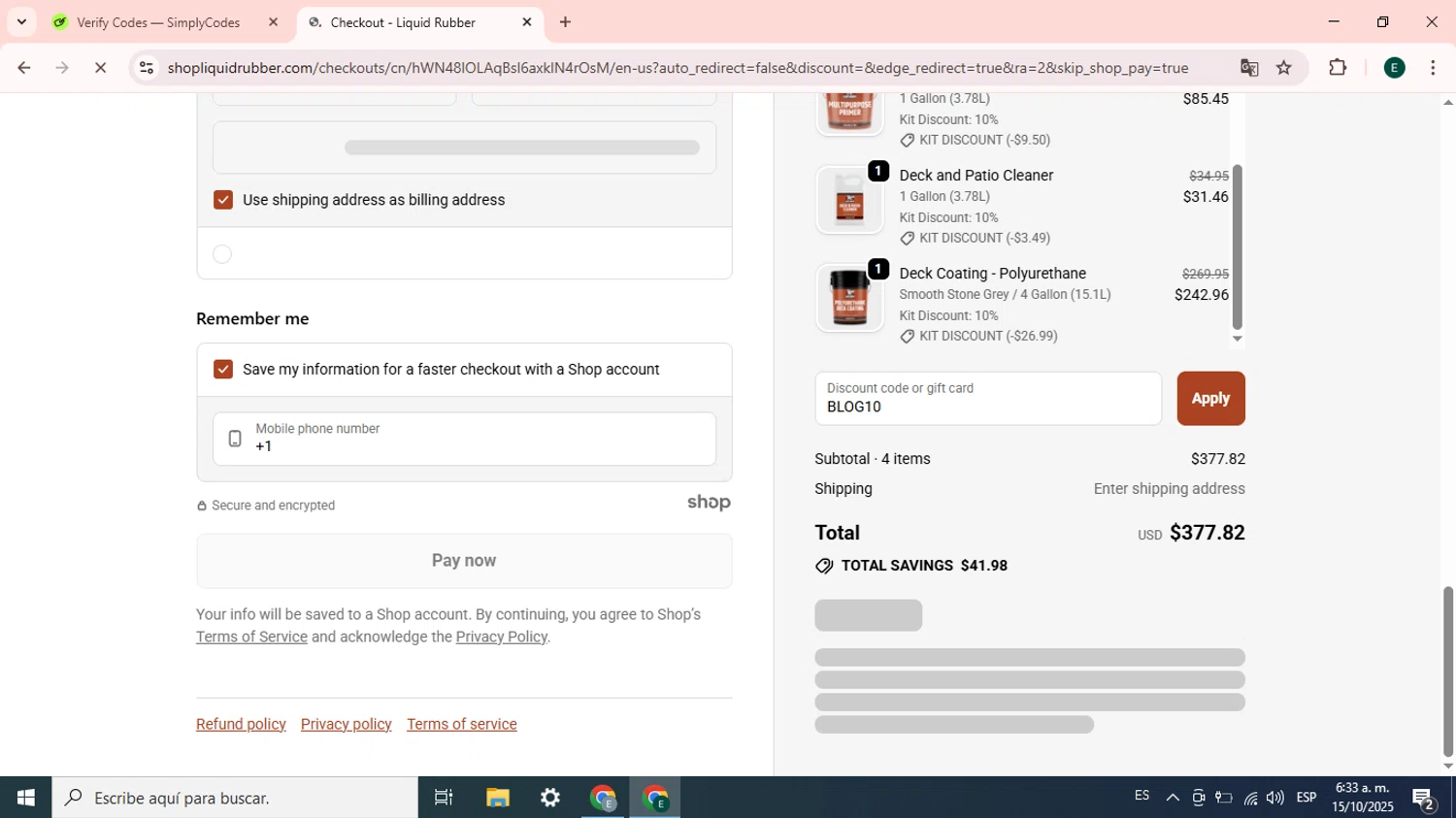Select the Checkout - Liquid Rubber tab
1456x818 pixels.
point(419,22)
